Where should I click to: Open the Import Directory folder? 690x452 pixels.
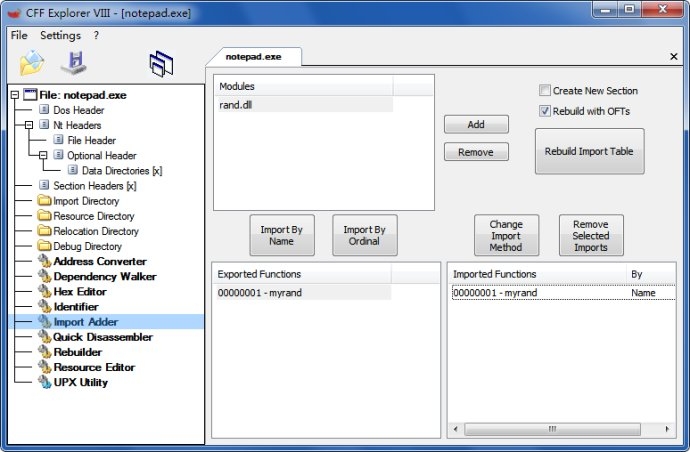[x=86, y=201]
